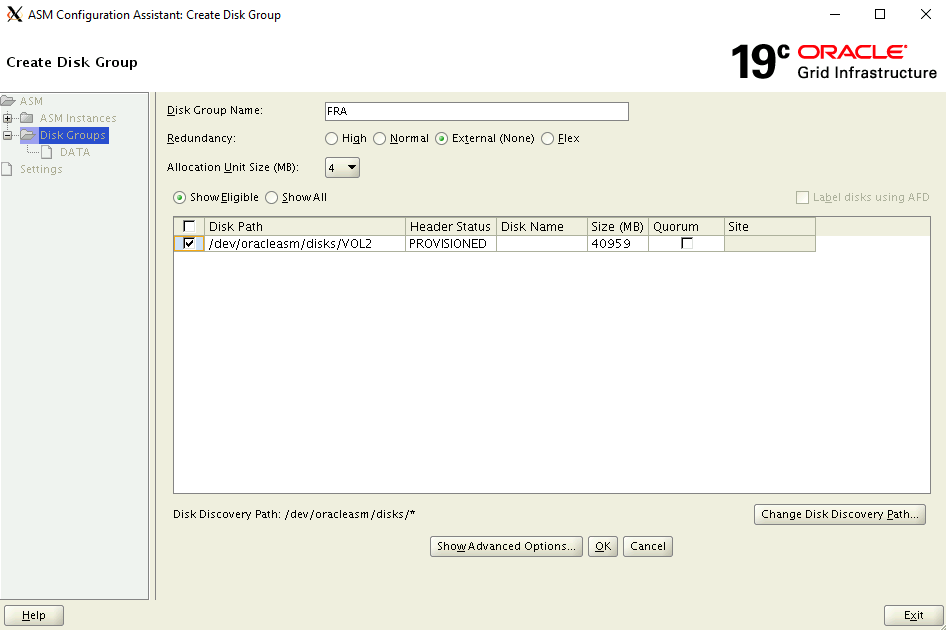The image size is (946, 630).
Task: Click the Disk Group Name input field
Action: tap(477, 111)
